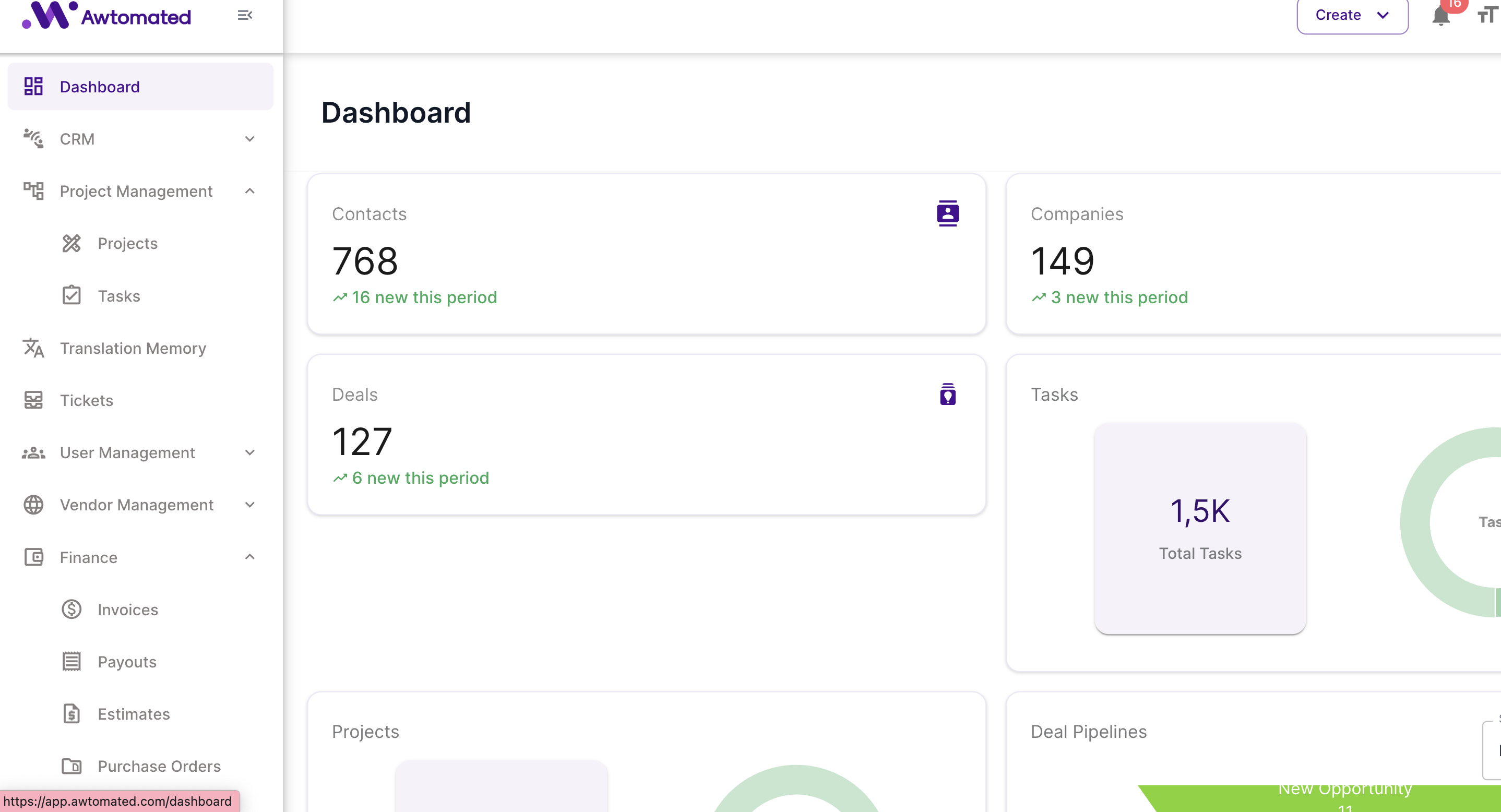Collapse the Project Management chevron
Screen dimensions: 1501x812
250,191
